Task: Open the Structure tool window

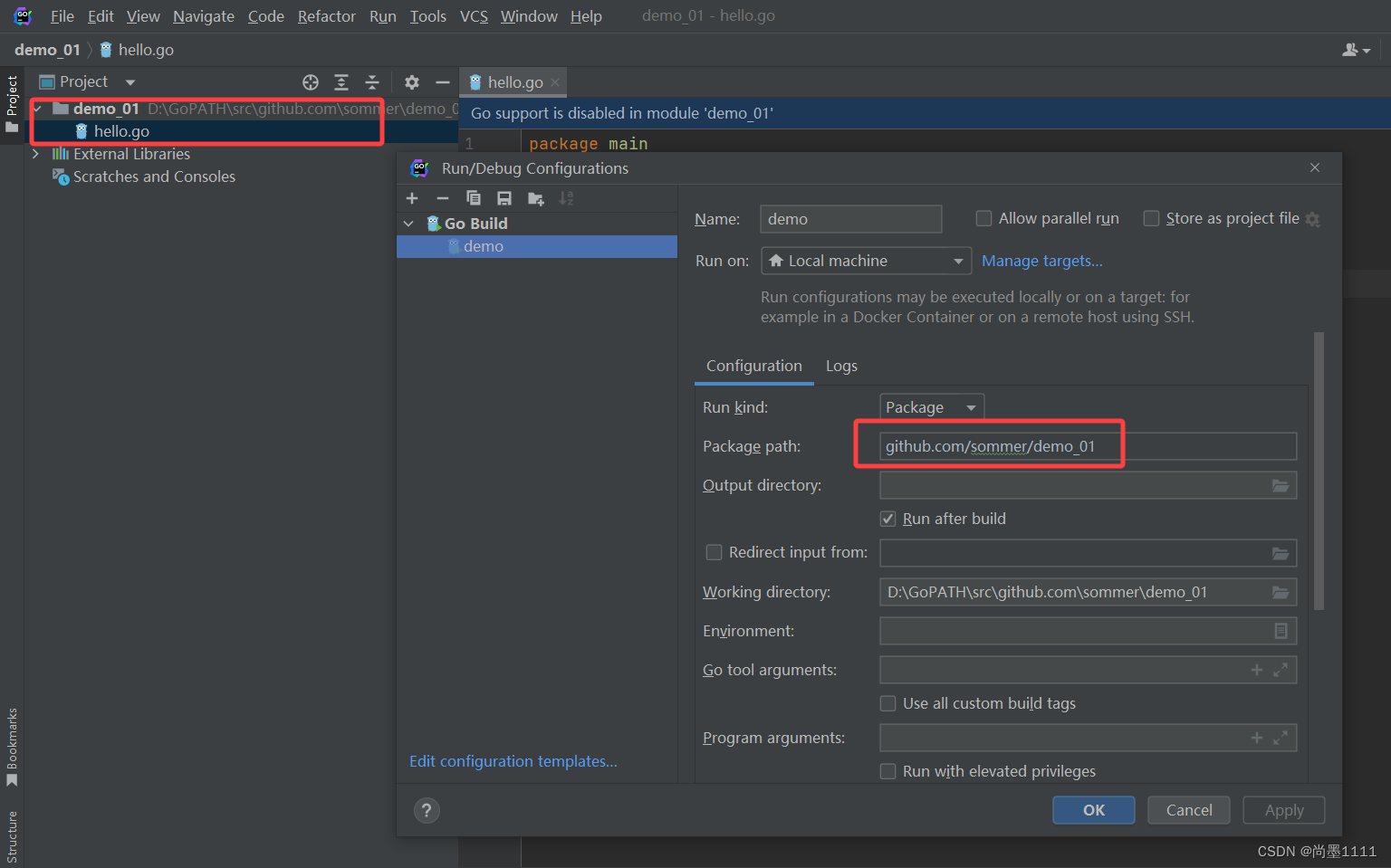Action: click(x=12, y=837)
